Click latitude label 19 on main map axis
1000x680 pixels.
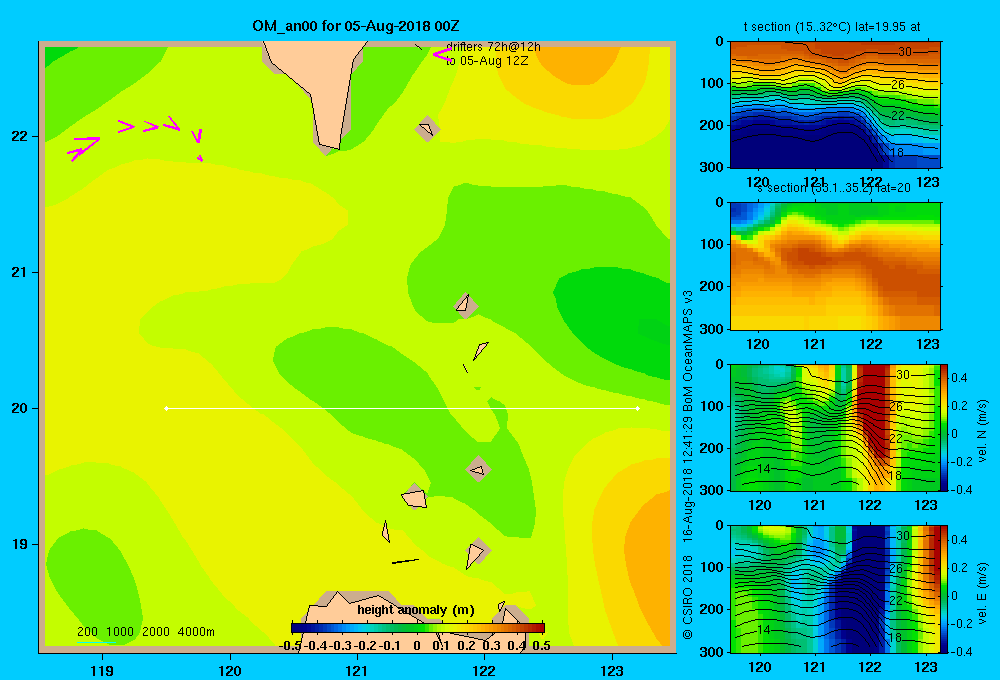click(x=20, y=544)
